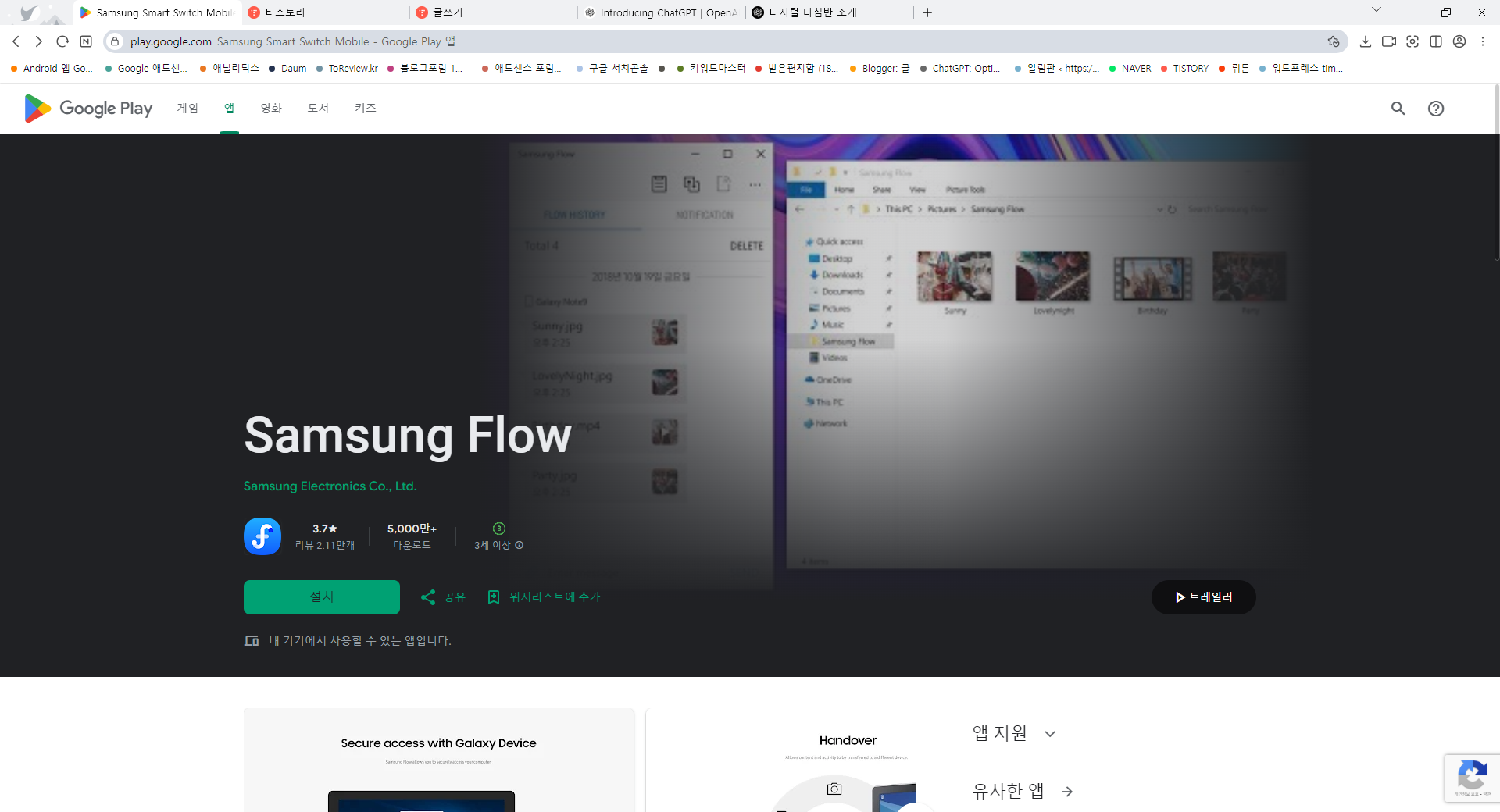Expand the 앱 지원 section chevron

click(x=1051, y=734)
